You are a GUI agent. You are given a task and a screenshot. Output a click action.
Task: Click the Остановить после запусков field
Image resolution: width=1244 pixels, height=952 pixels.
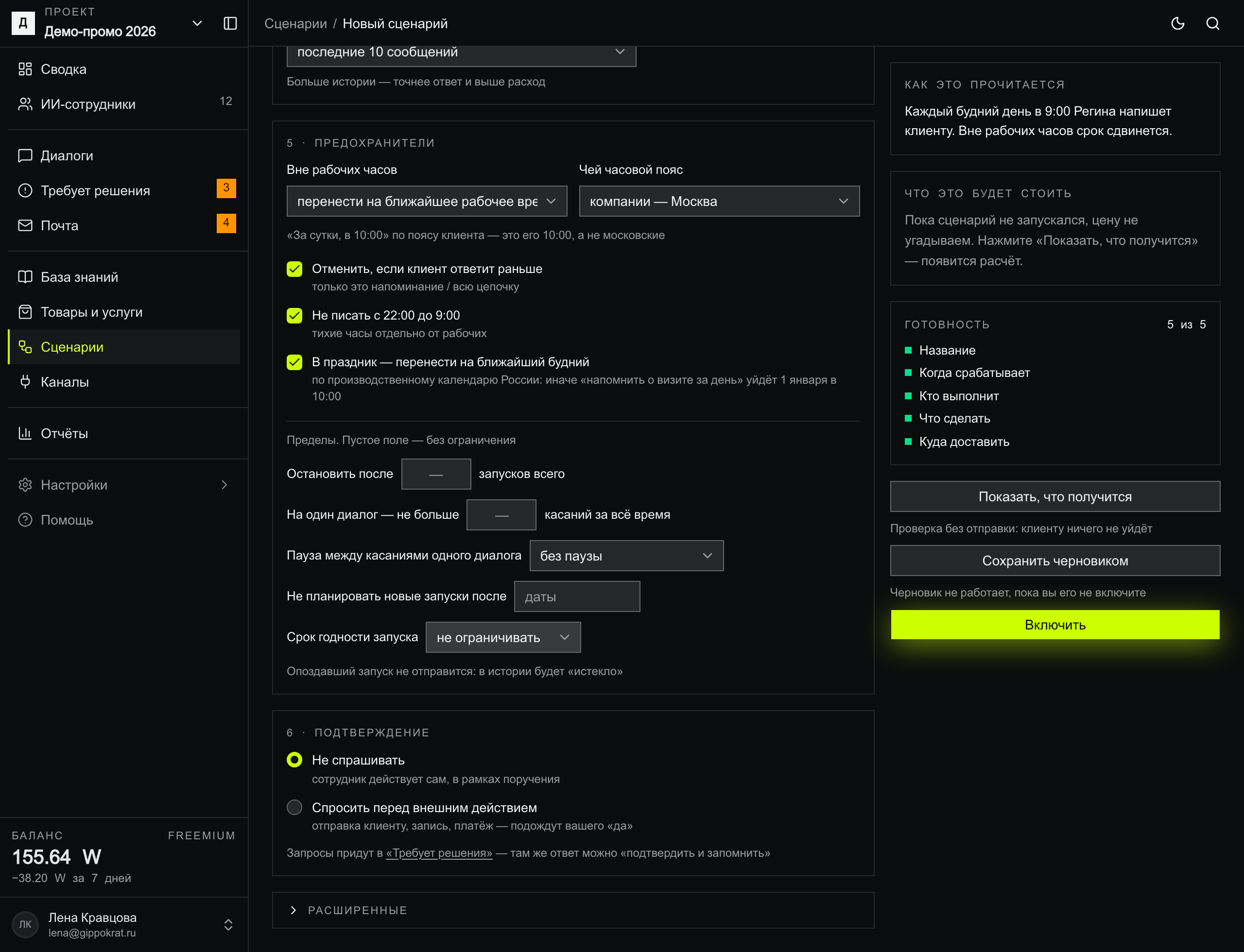(x=436, y=474)
